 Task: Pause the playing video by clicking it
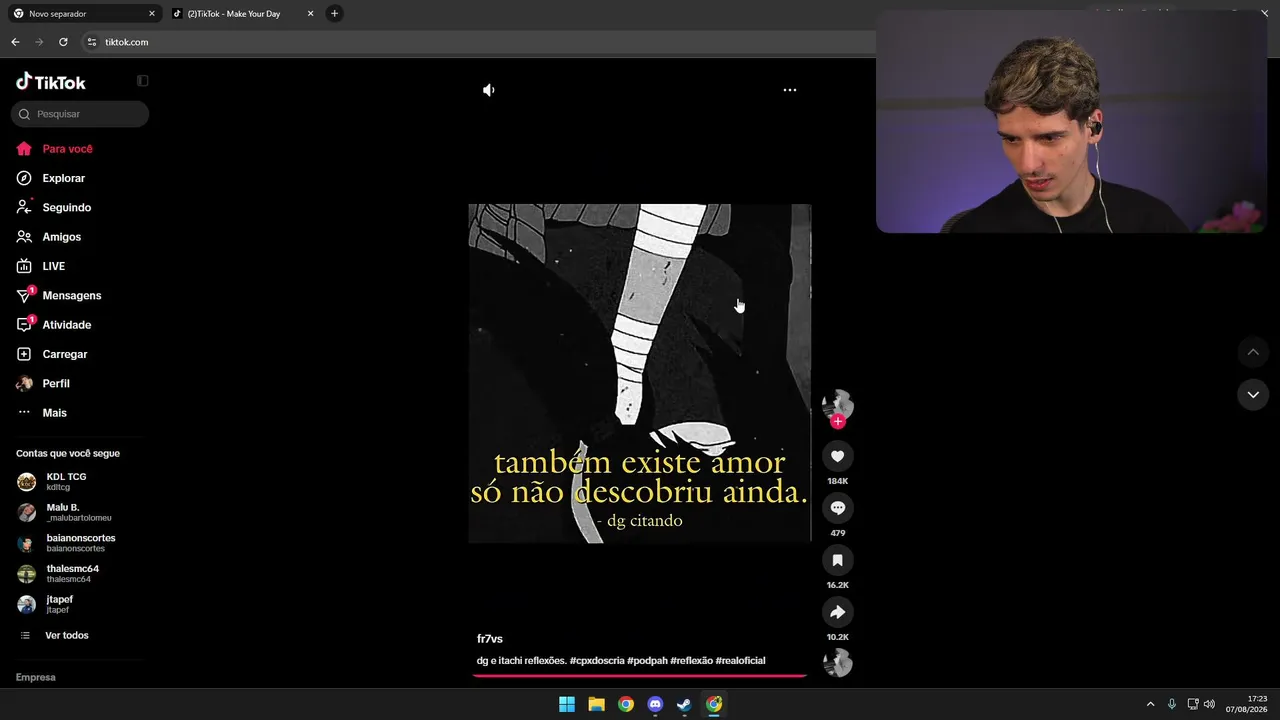click(640, 373)
